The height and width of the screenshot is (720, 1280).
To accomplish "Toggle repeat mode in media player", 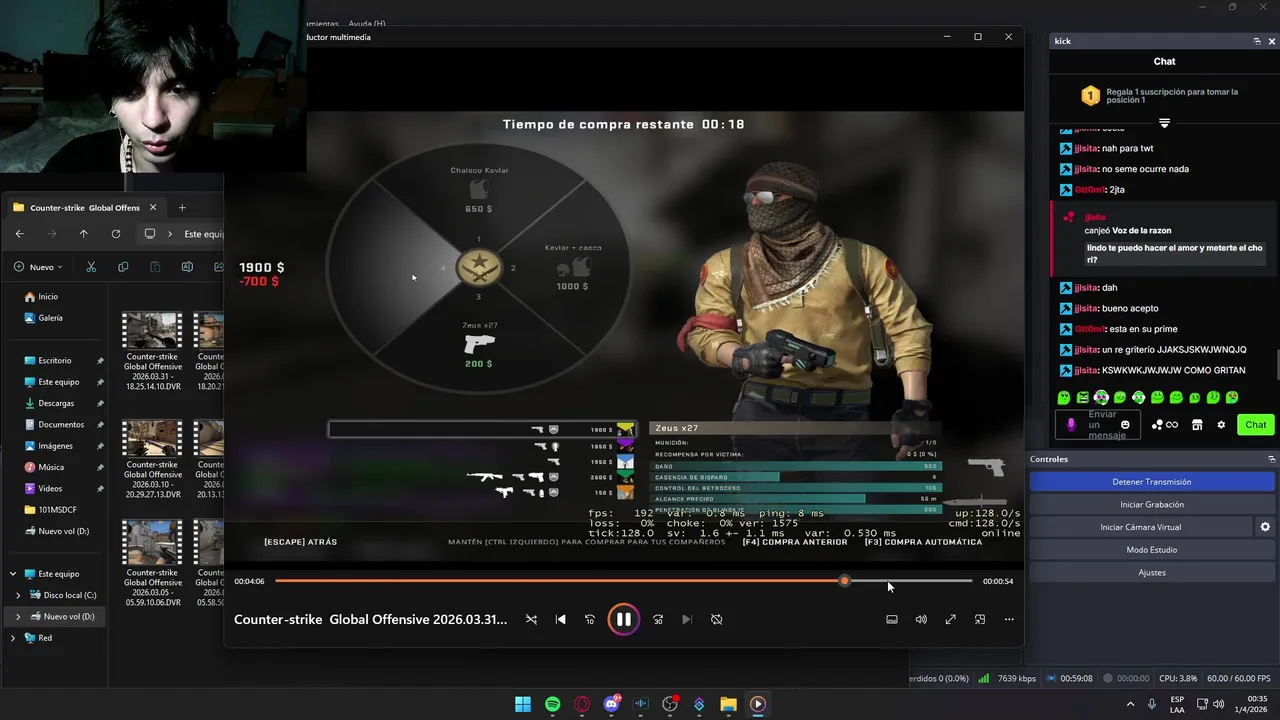I will coord(717,619).
